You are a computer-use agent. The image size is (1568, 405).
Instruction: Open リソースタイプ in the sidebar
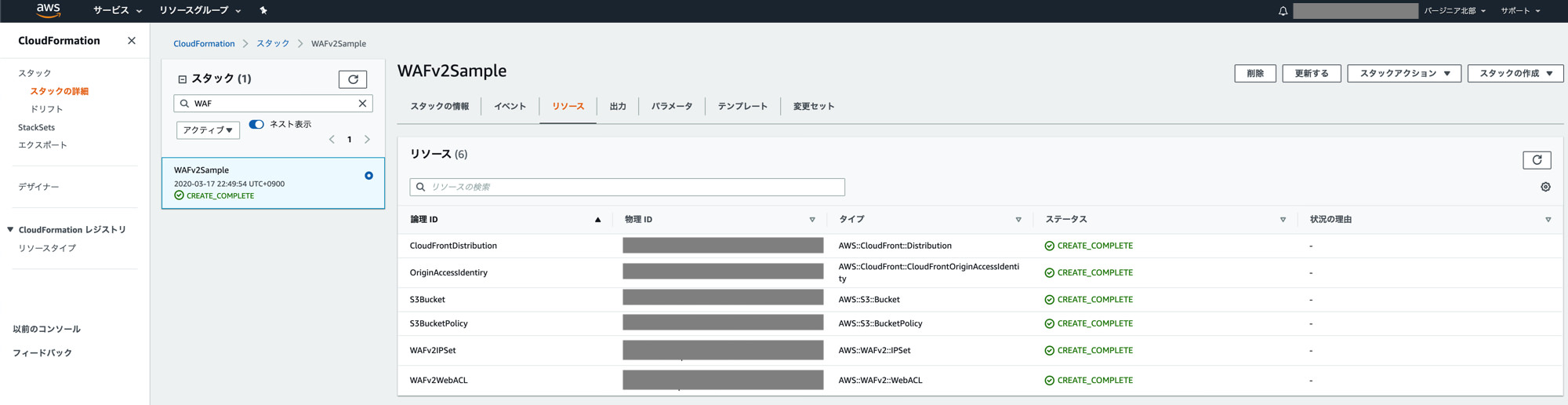coord(47,248)
